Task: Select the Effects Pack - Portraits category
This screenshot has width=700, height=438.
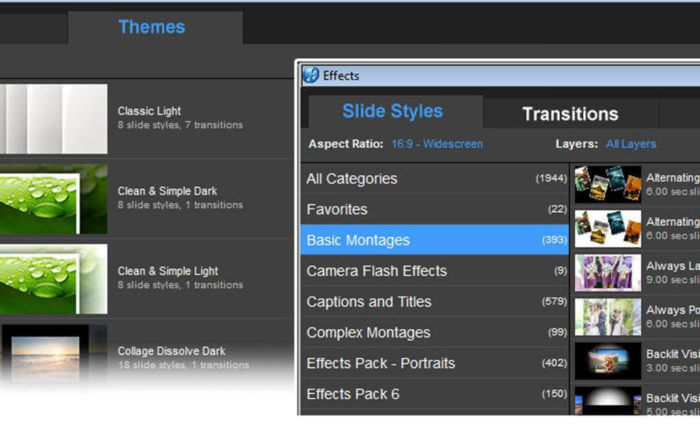Action: [x=435, y=363]
